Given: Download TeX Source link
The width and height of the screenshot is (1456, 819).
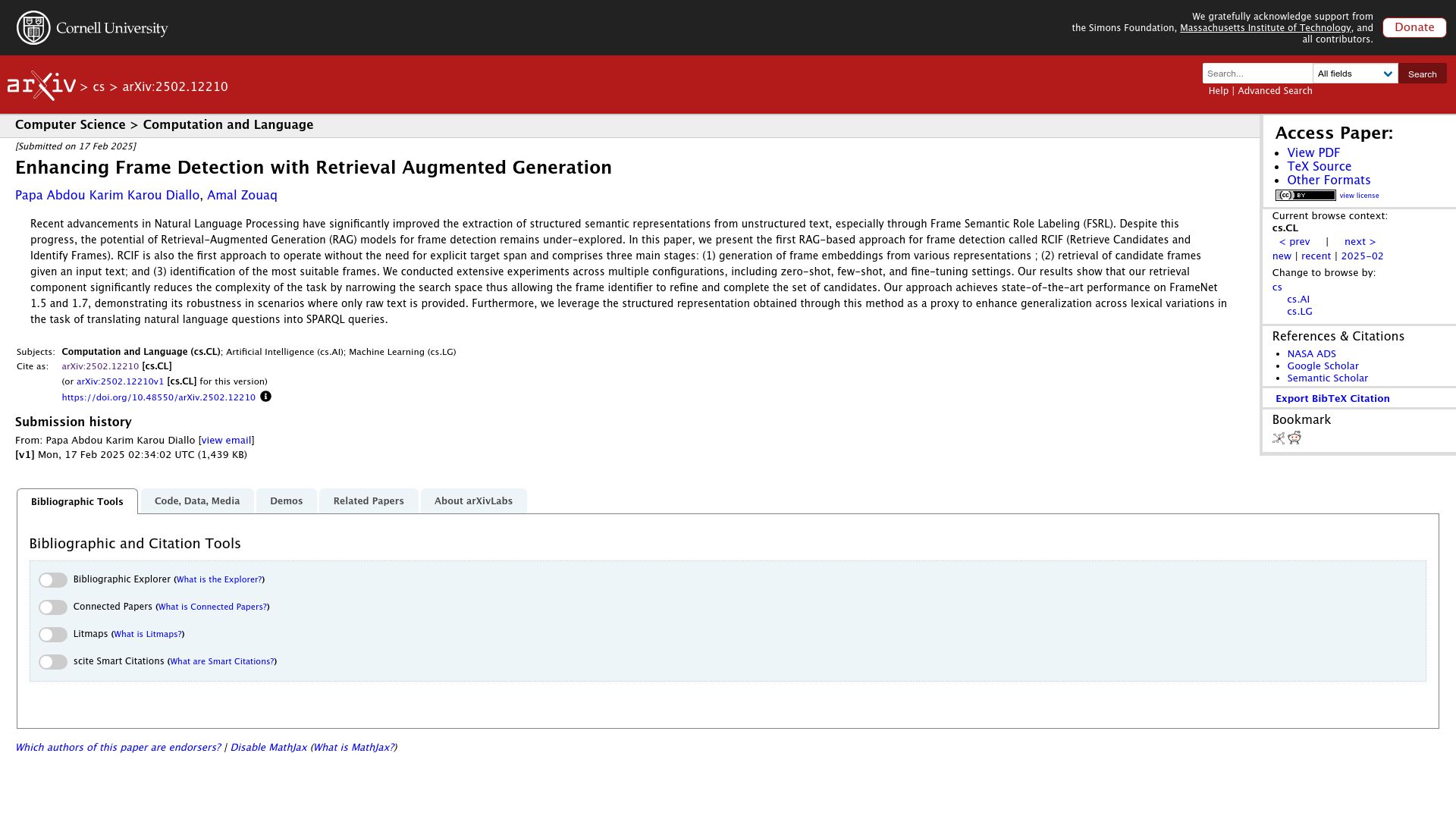Looking at the screenshot, I should [1319, 167].
